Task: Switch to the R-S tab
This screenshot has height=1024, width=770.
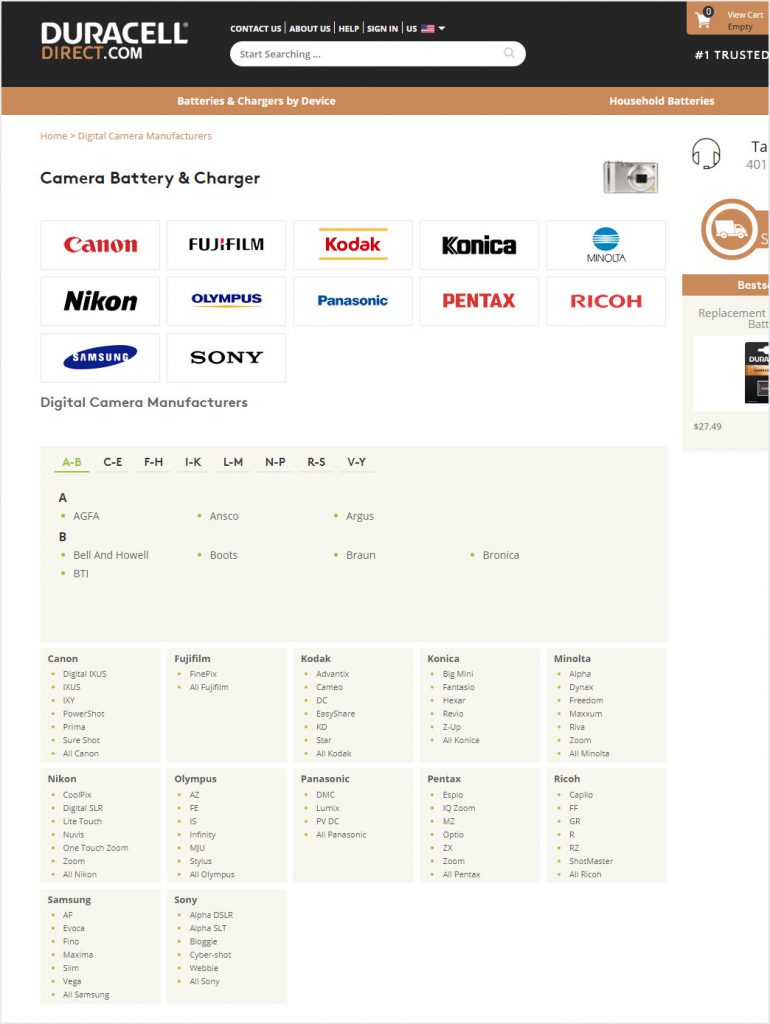Action: pyautogui.click(x=316, y=462)
